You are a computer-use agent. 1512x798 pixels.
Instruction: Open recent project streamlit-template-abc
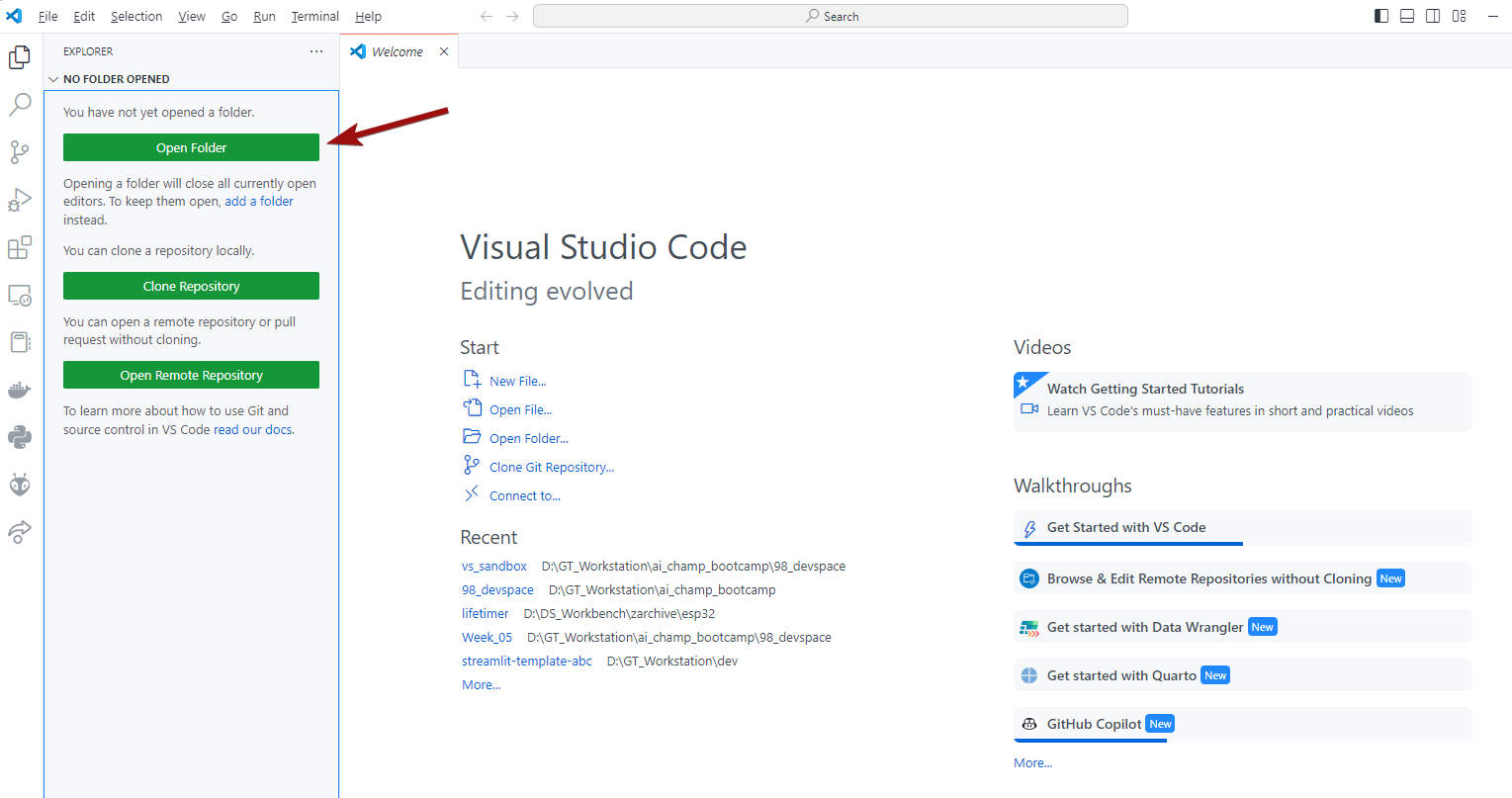pos(527,662)
